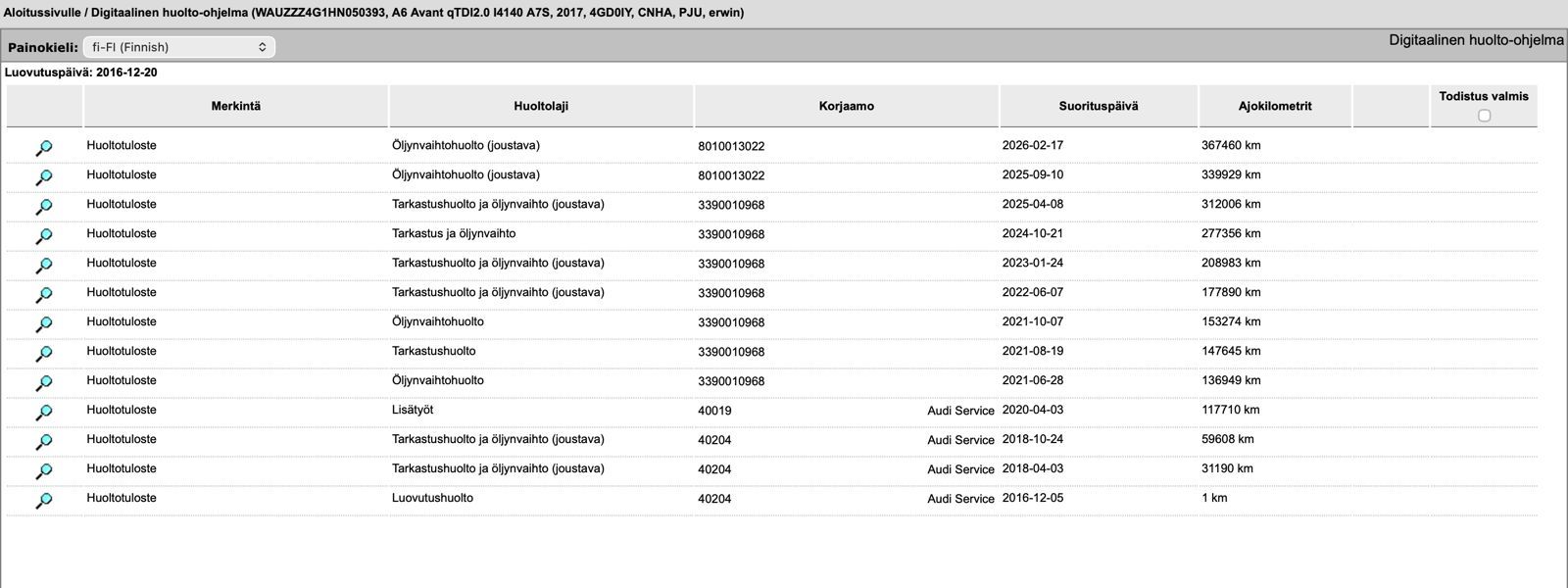Click the Huoltolaji column header
Image resolution: width=1568 pixels, height=588 pixels.
pos(541,106)
